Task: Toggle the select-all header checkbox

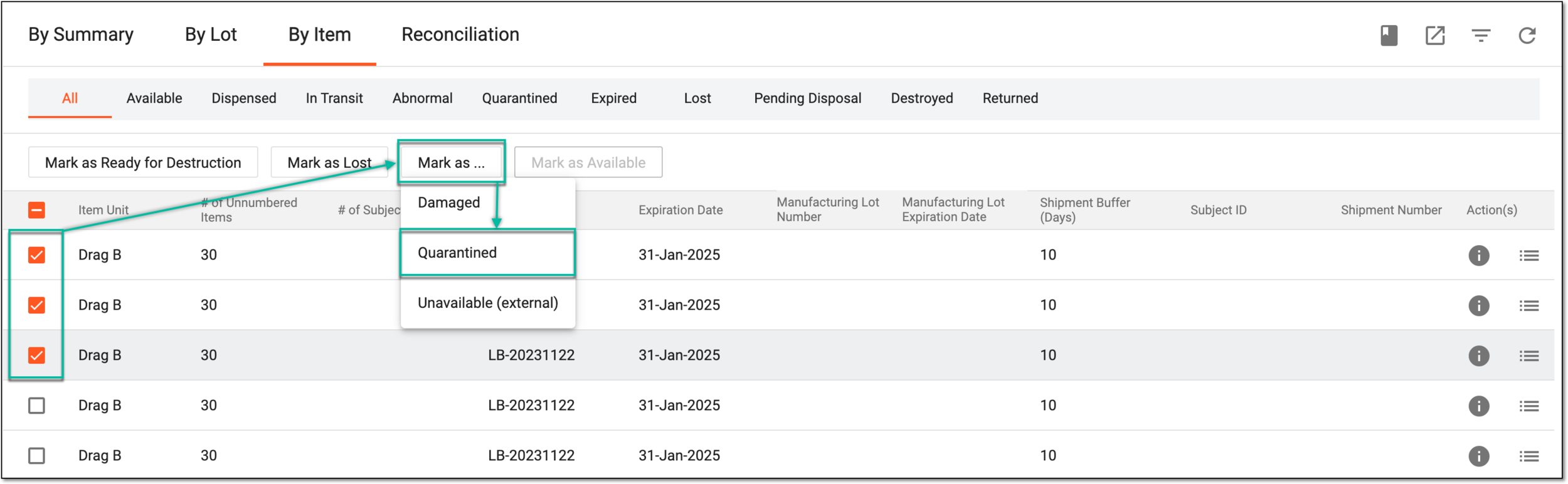Action: 36,210
